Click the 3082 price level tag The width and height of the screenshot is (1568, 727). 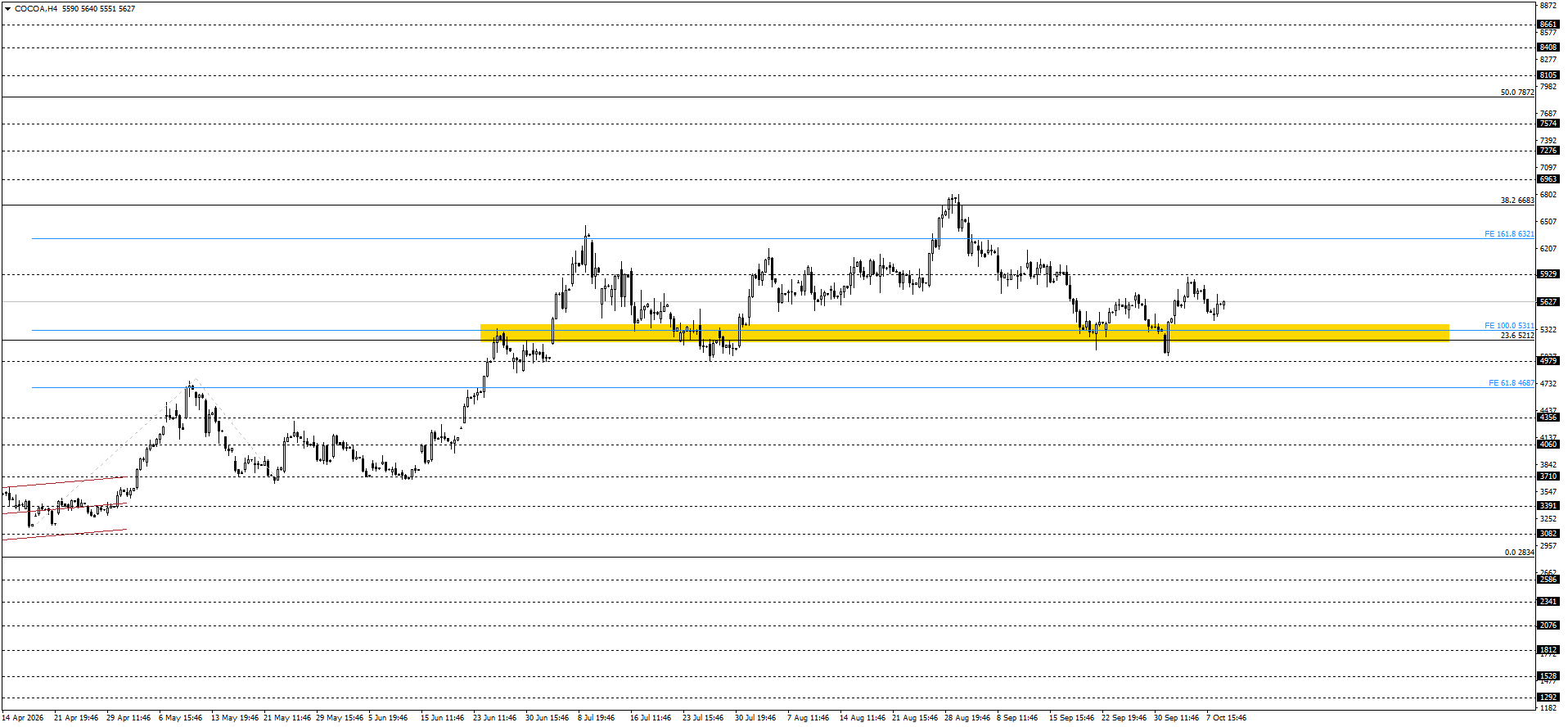(1548, 534)
